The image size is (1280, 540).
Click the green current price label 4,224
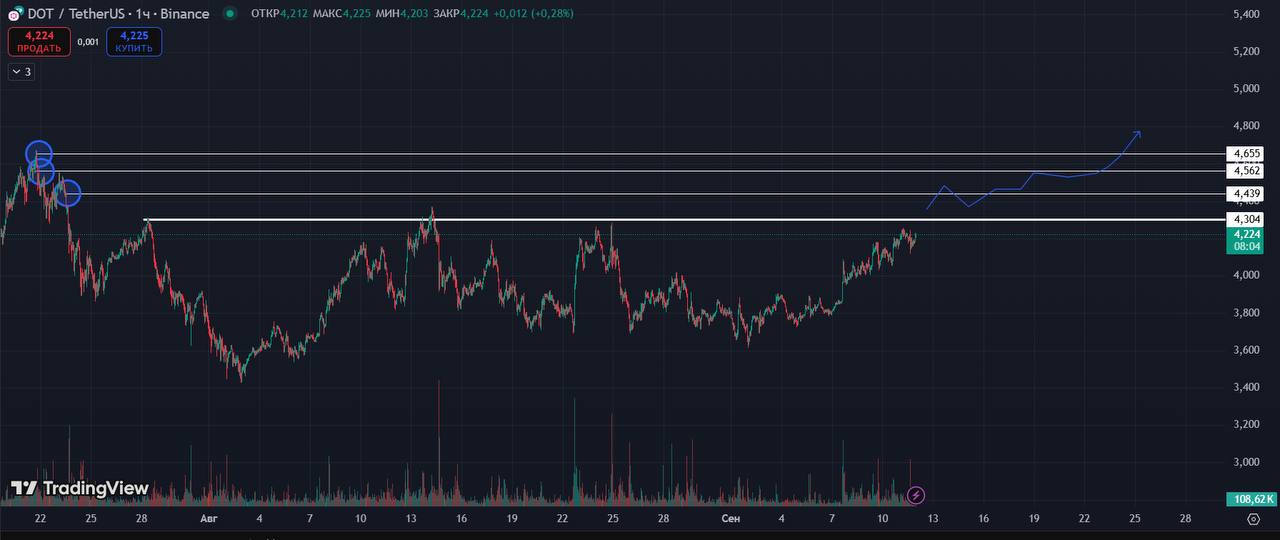pyautogui.click(x=1247, y=240)
